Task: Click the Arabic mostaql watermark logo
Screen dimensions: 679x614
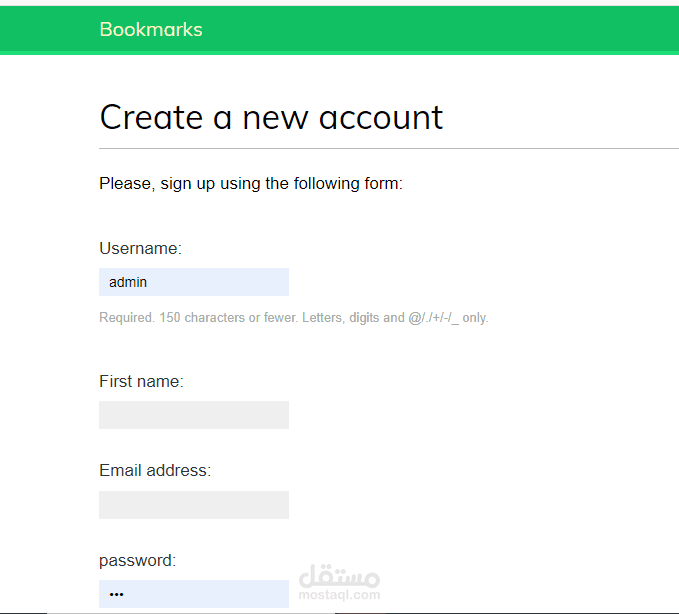Action: pyautogui.click(x=340, y=578)
